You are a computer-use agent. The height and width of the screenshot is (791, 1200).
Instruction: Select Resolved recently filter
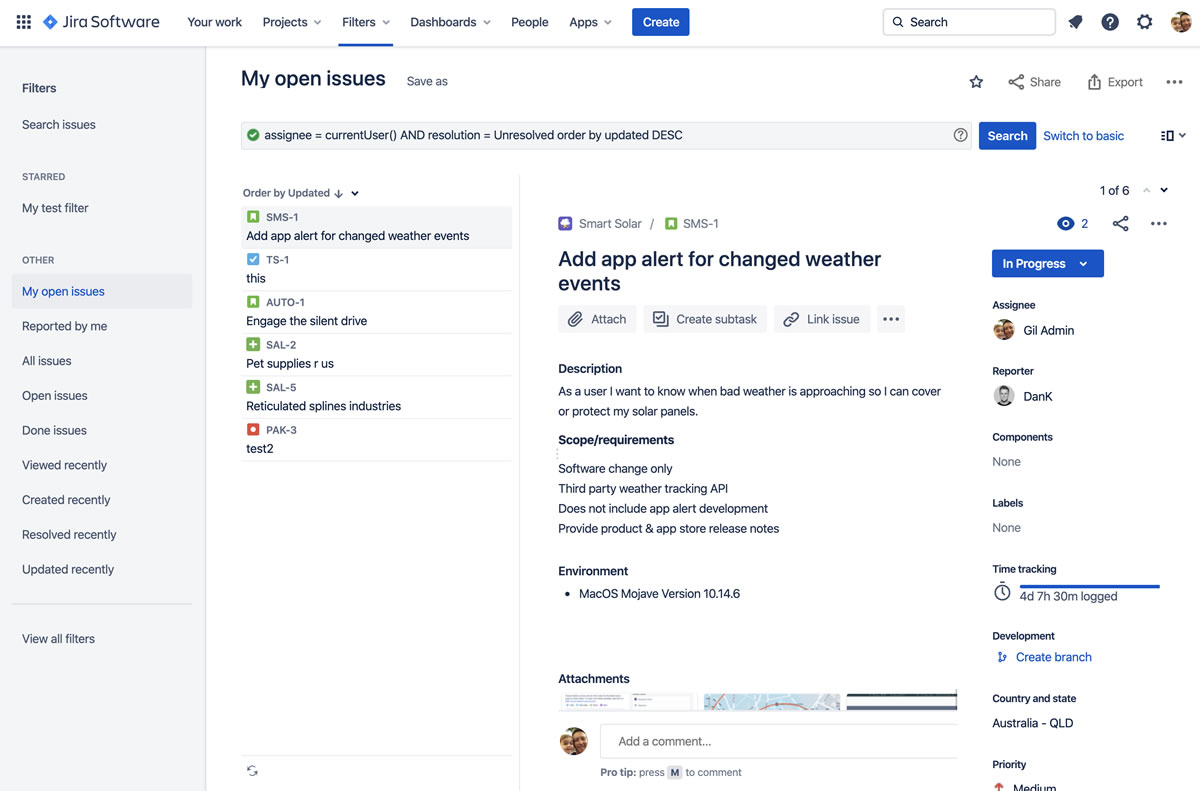69,535
